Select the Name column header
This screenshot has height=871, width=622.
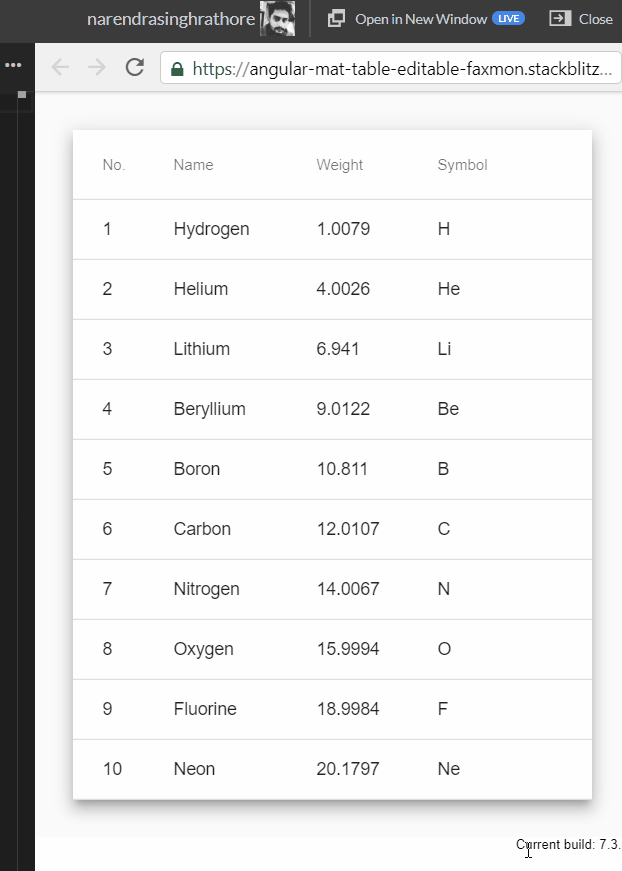click(x=193, y=165)
